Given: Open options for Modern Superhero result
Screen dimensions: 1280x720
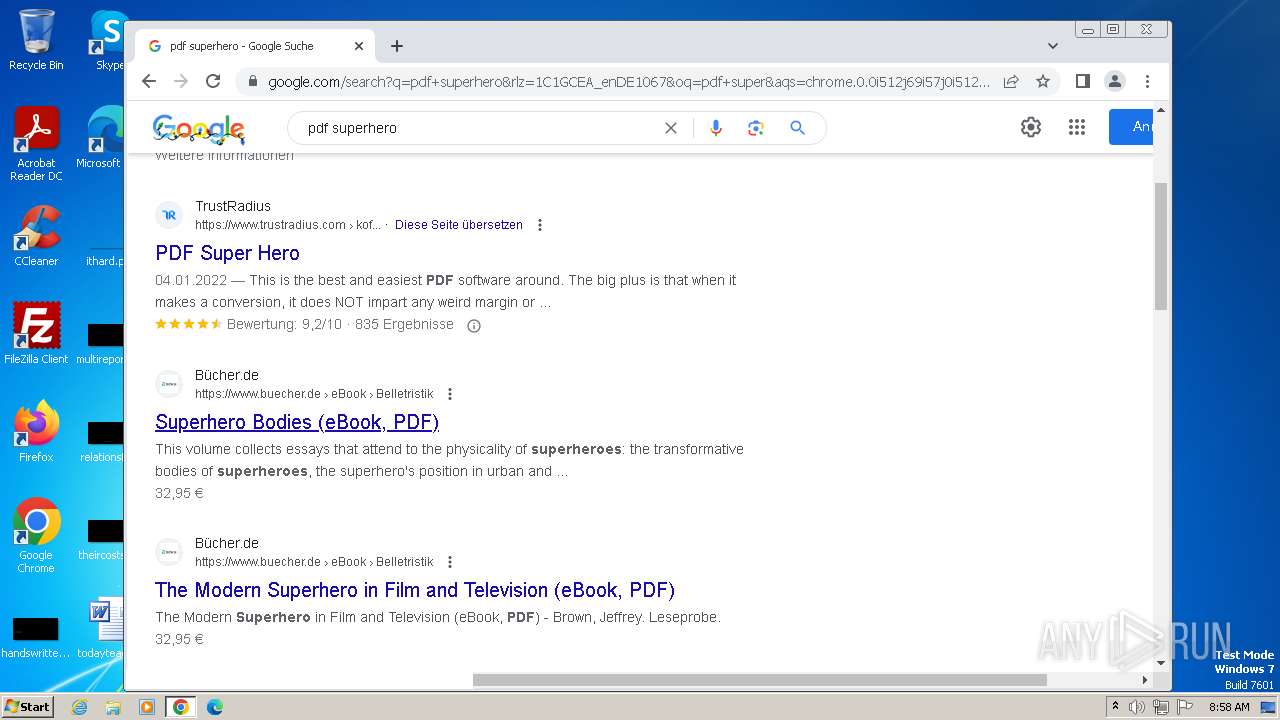Looking at the screenshot, I should [x=450, y=562].
